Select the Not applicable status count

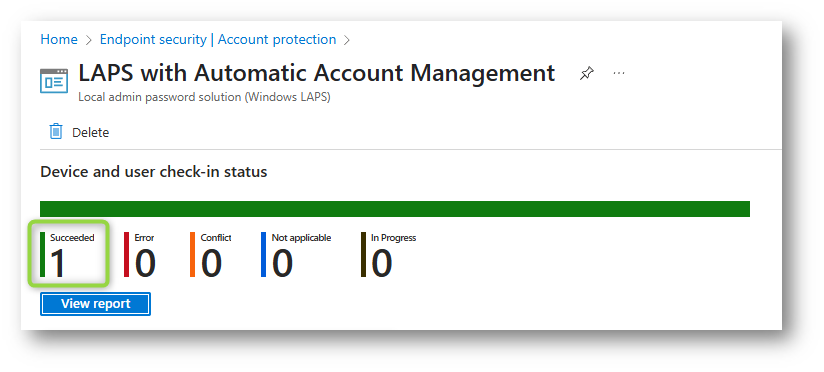[282, 263]
